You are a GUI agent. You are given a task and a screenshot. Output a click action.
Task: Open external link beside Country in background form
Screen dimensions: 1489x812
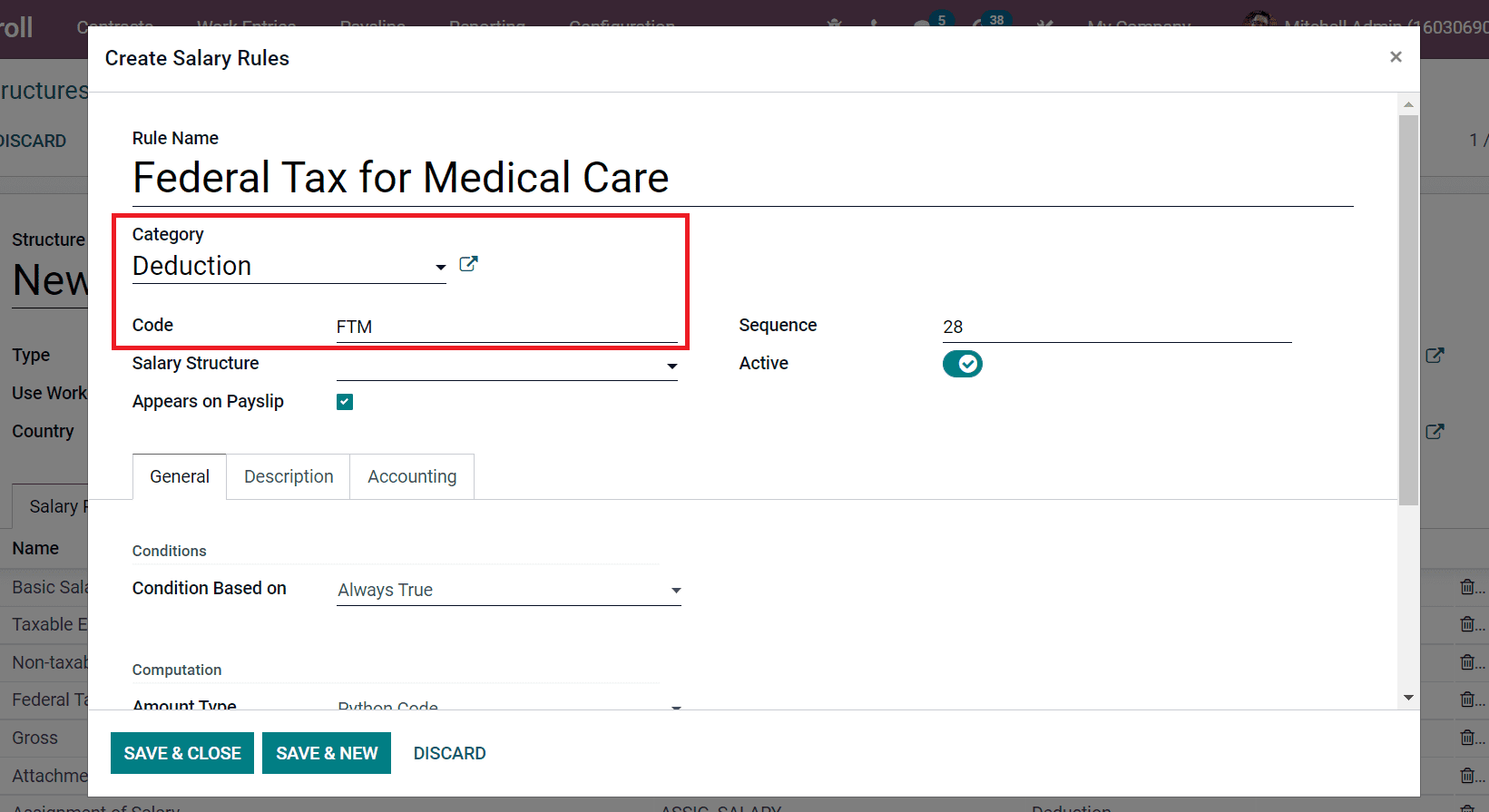[x=1435, y=432]
